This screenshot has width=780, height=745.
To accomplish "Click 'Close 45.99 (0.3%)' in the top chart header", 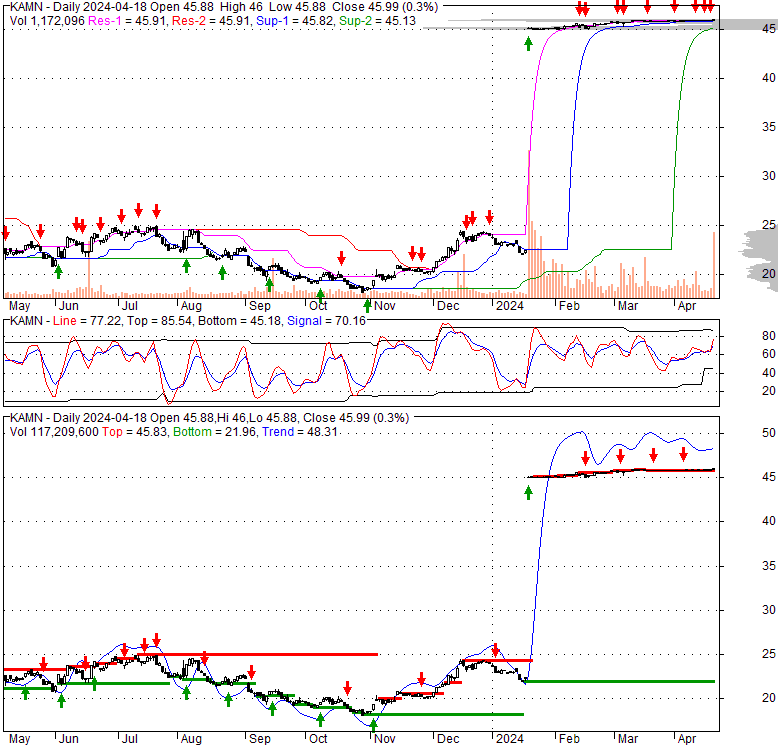I will (x=385, y=7).
